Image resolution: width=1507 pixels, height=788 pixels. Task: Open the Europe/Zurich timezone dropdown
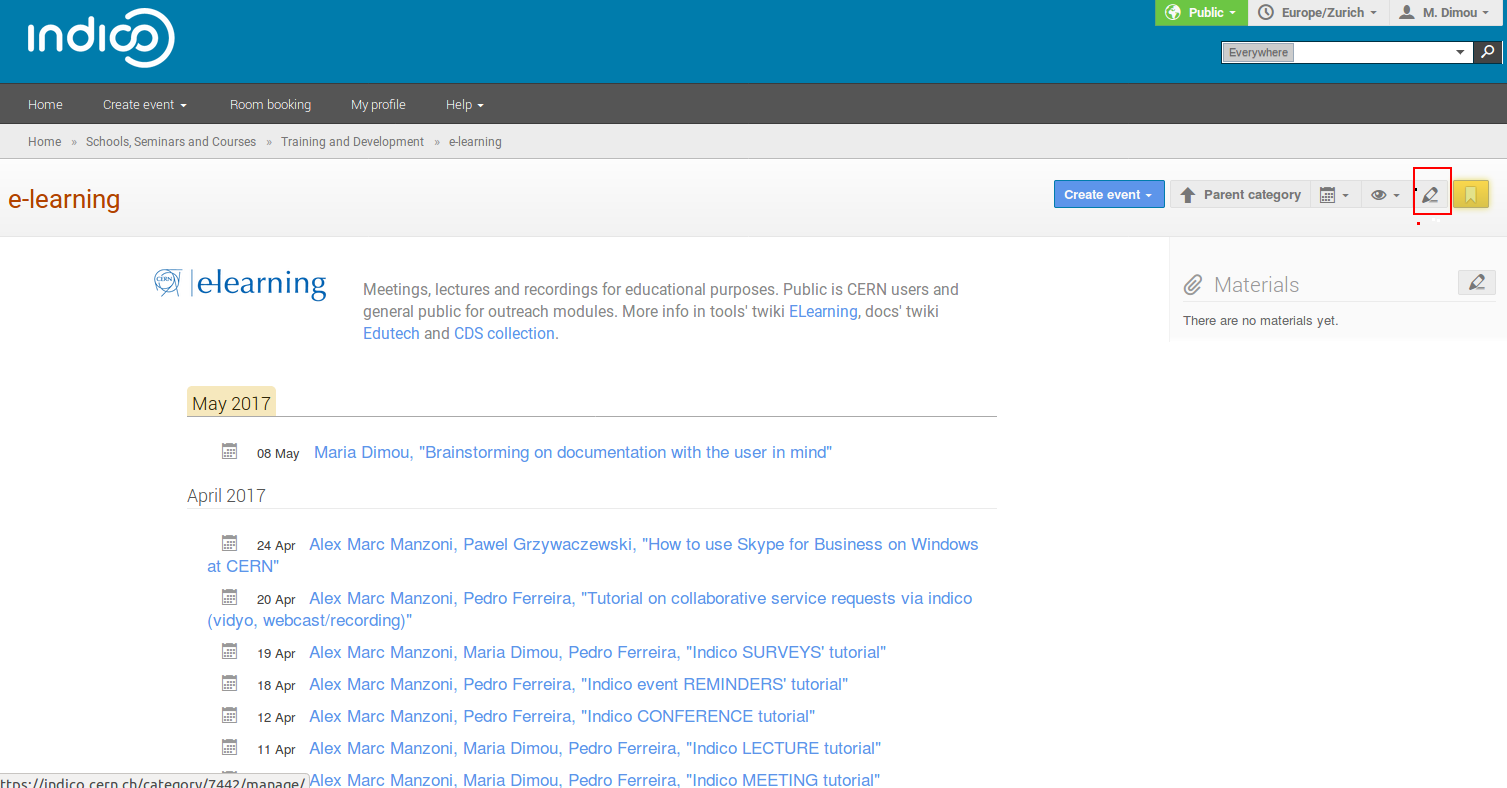[x=1318, y=12]
